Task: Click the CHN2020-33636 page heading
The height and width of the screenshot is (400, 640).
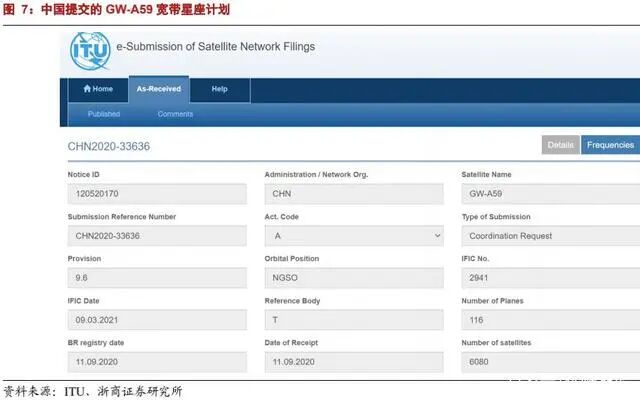Action: tap(109, 146)
